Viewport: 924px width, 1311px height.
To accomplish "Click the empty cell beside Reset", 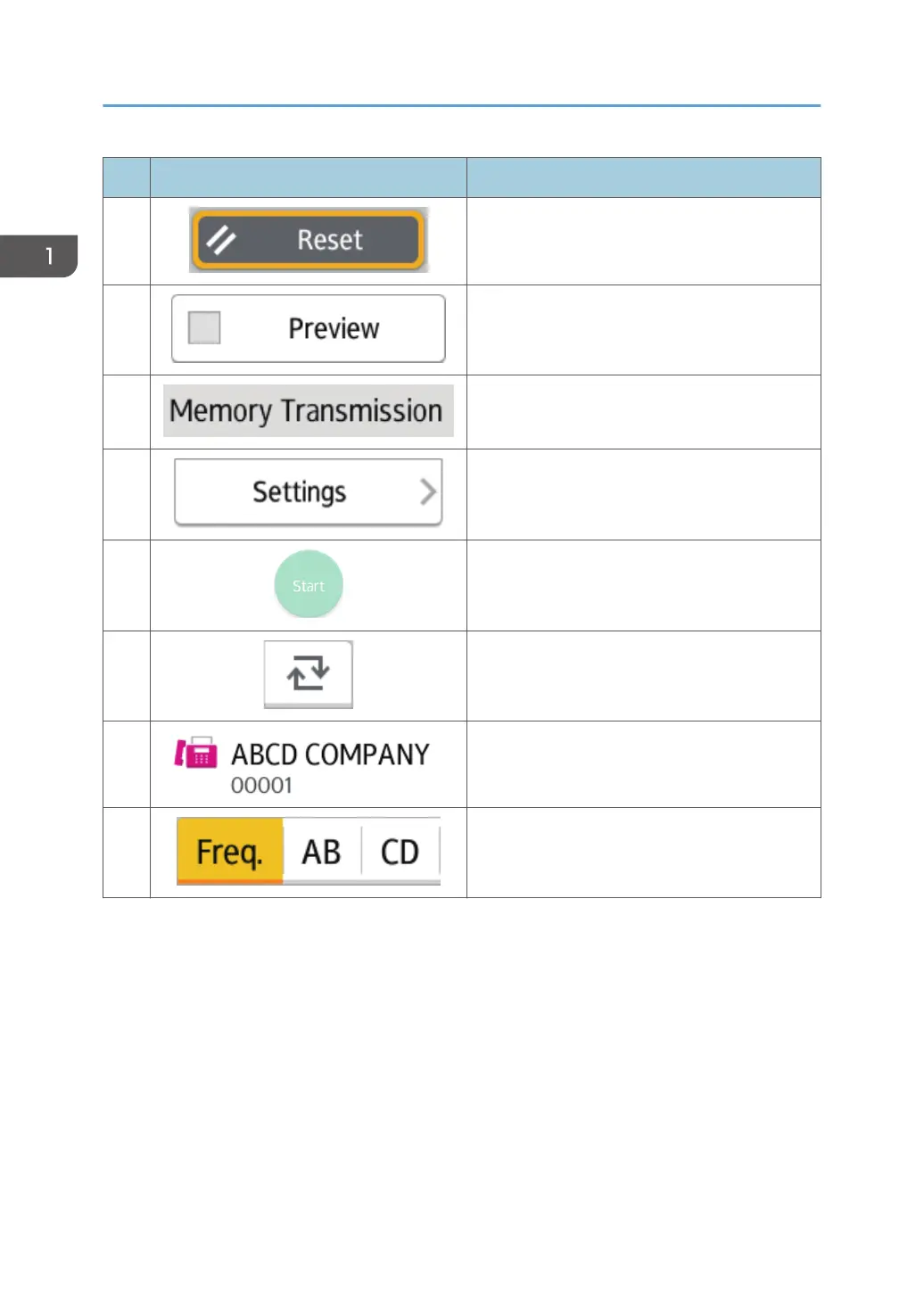I will (x=643, y=241).
